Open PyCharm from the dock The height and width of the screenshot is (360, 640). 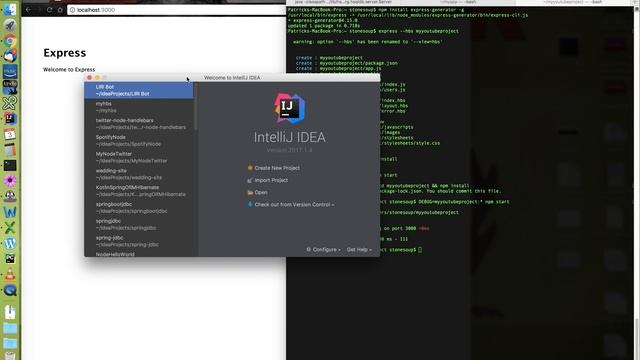tap(10, 259)
